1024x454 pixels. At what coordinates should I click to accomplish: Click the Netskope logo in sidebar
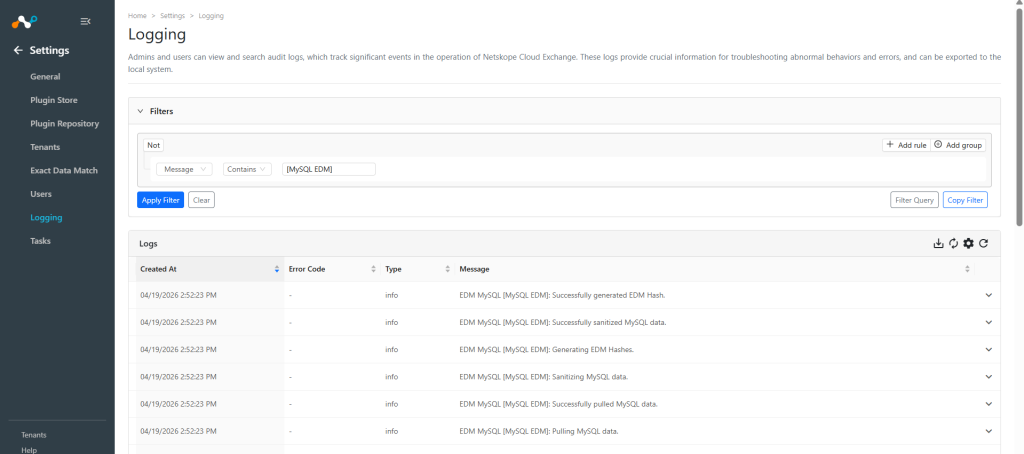click(x=25, y=22)
